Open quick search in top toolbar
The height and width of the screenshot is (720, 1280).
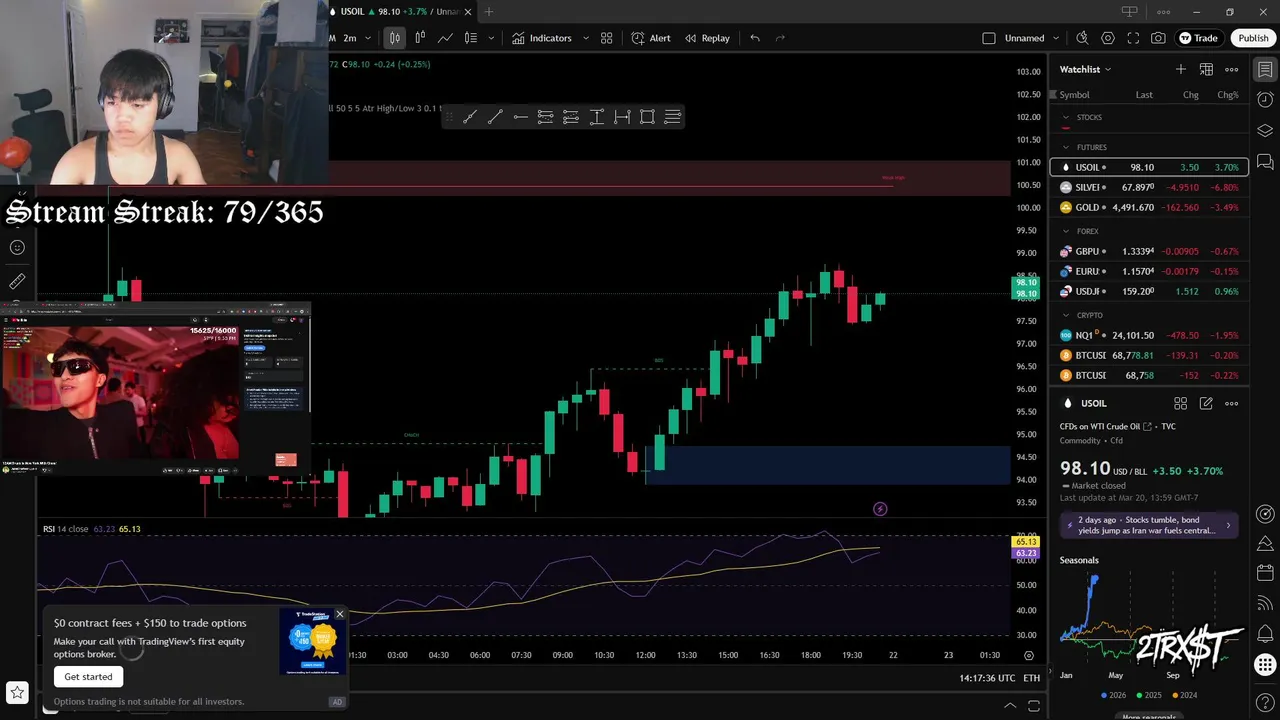tap(1082, 38)
